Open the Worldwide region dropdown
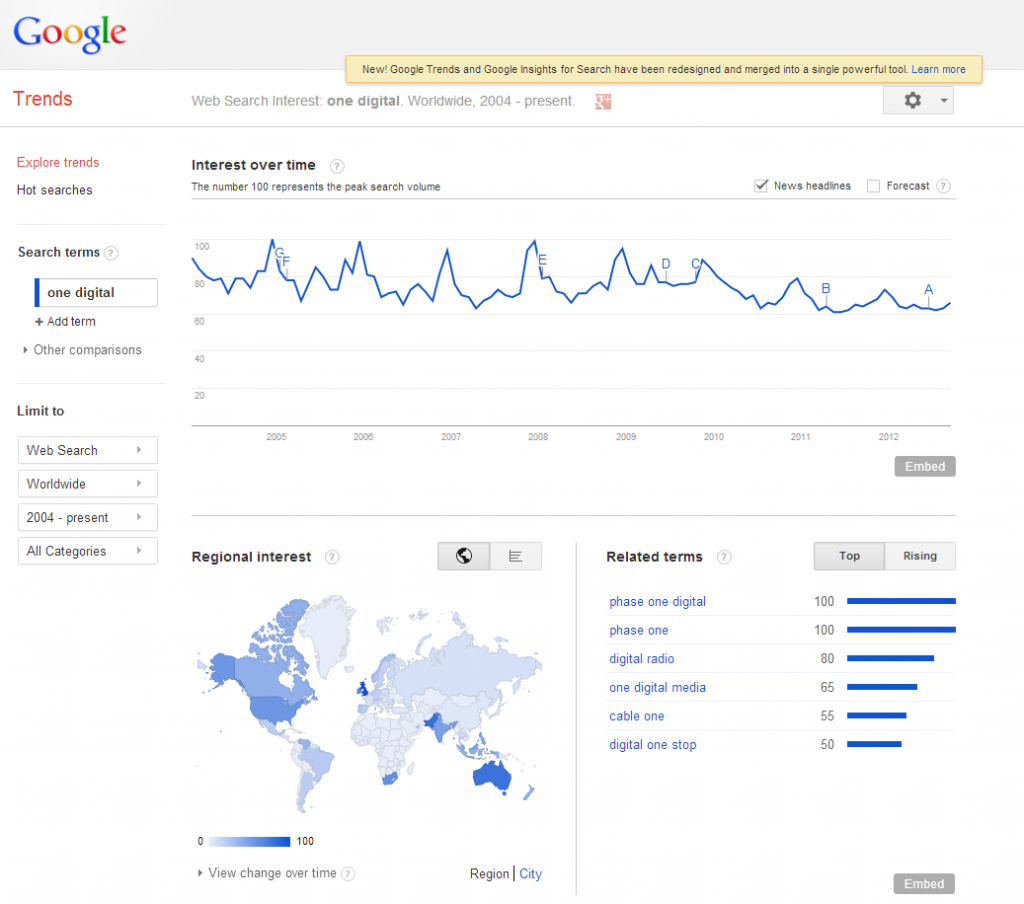The height and width of the screenshot is (904, 1024). [88, 484]
